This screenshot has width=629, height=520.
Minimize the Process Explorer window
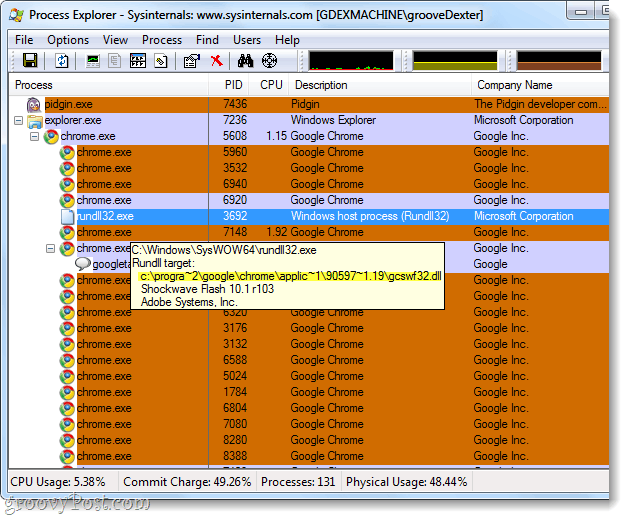tap(581, 12)
